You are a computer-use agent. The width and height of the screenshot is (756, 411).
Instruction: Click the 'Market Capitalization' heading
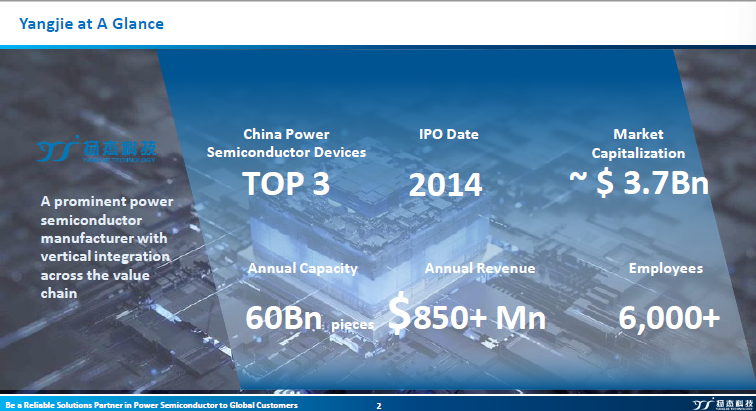pyautogui.click(x=638, y=144)
